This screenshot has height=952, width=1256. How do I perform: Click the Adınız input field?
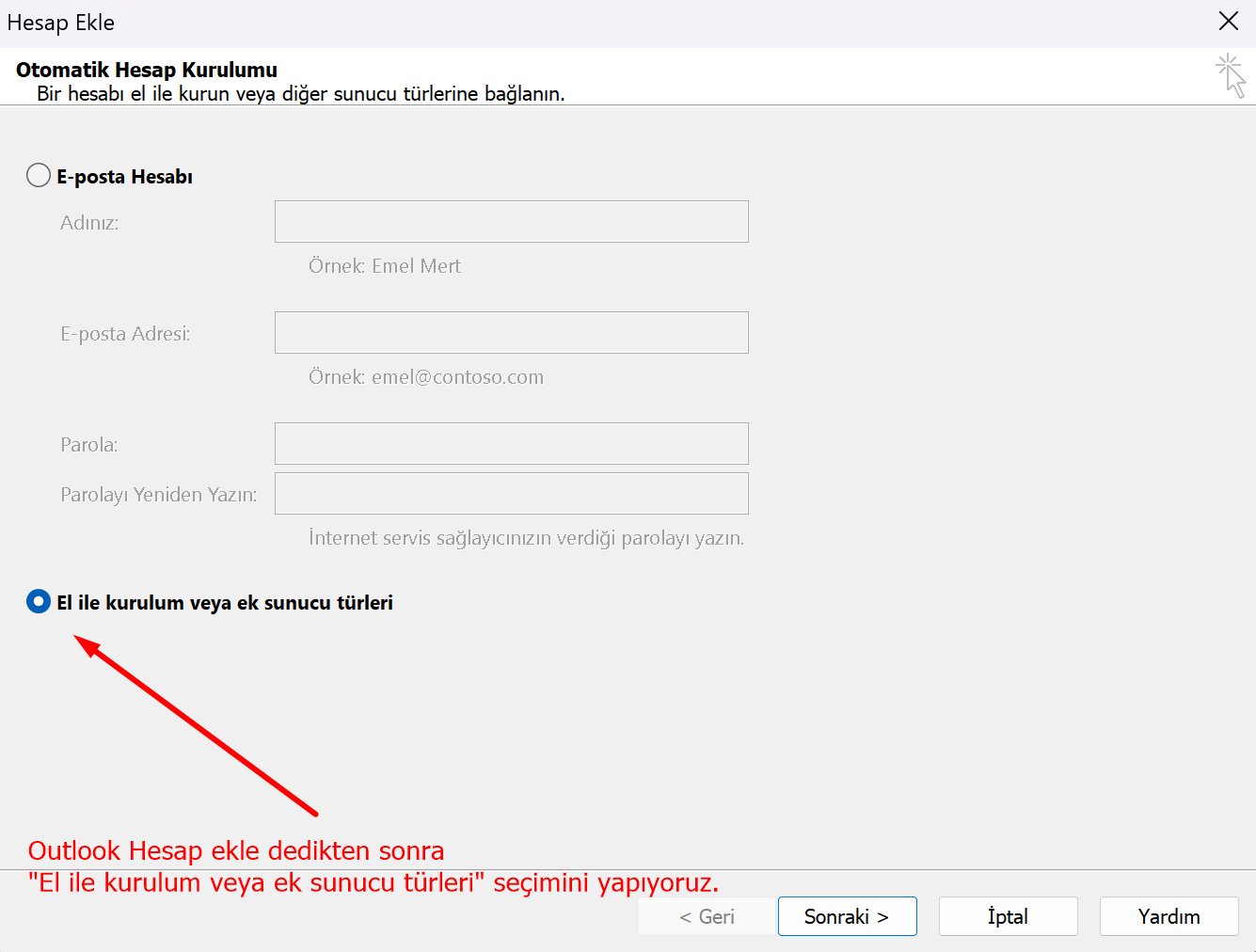[511, 221]
